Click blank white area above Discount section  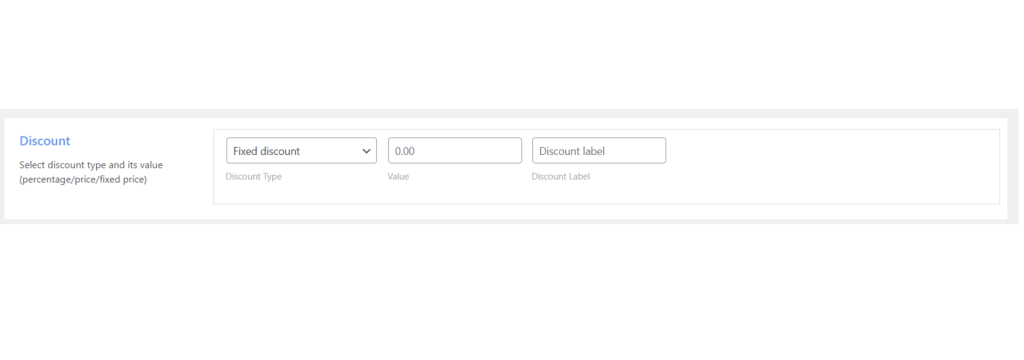(509, 52)
